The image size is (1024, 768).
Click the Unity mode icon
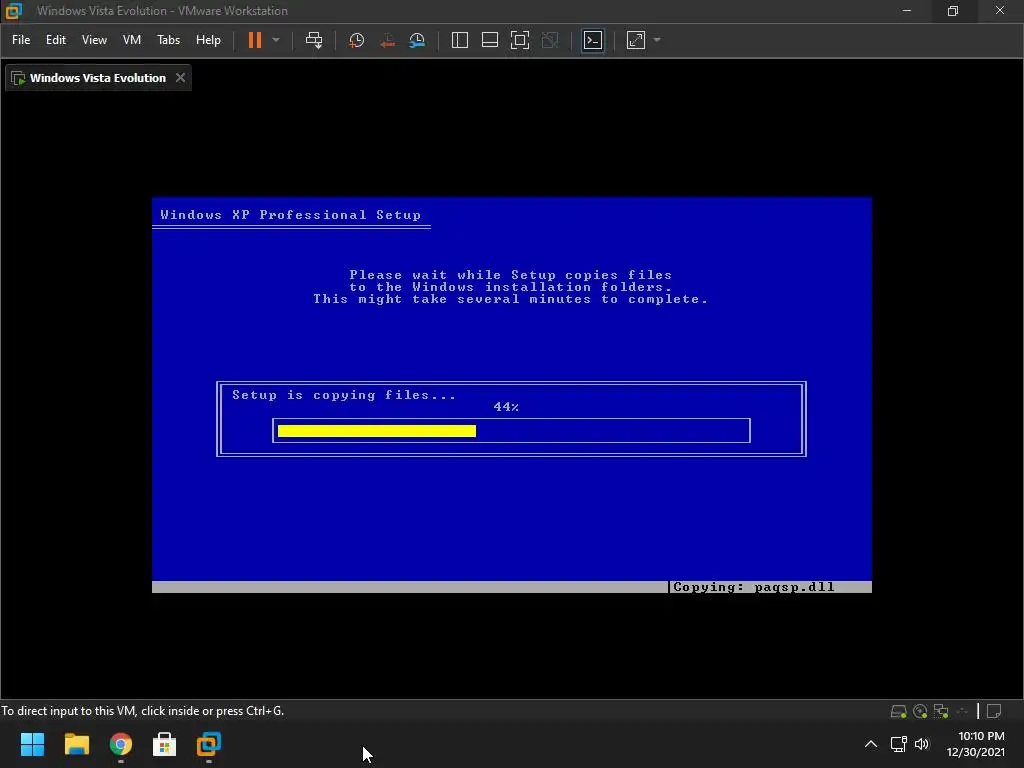(x=551, y=40)
